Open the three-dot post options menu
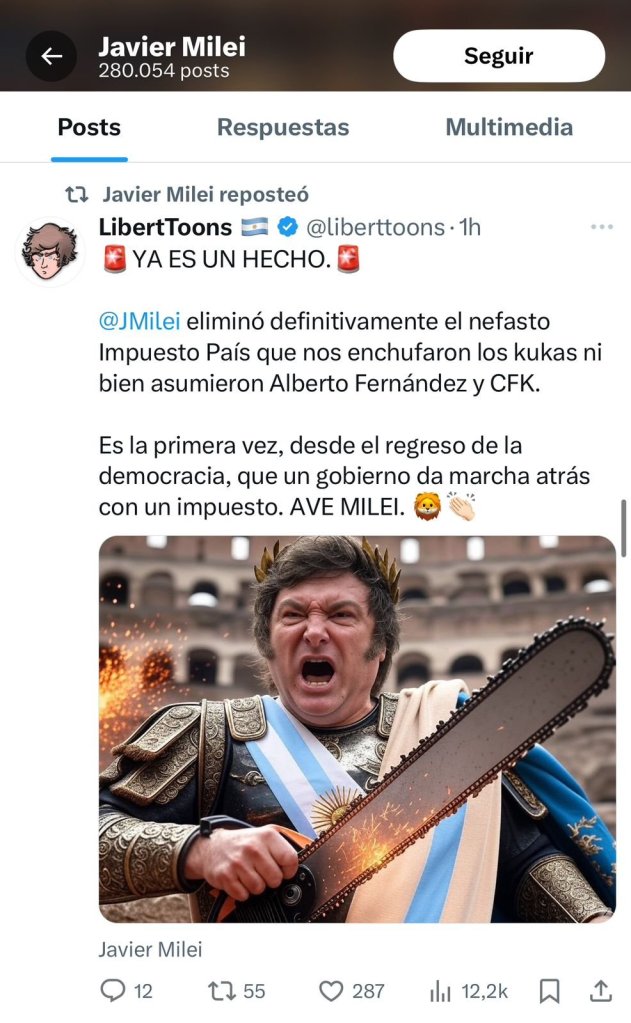631x1023 pixels. click(x=601, y=227)
